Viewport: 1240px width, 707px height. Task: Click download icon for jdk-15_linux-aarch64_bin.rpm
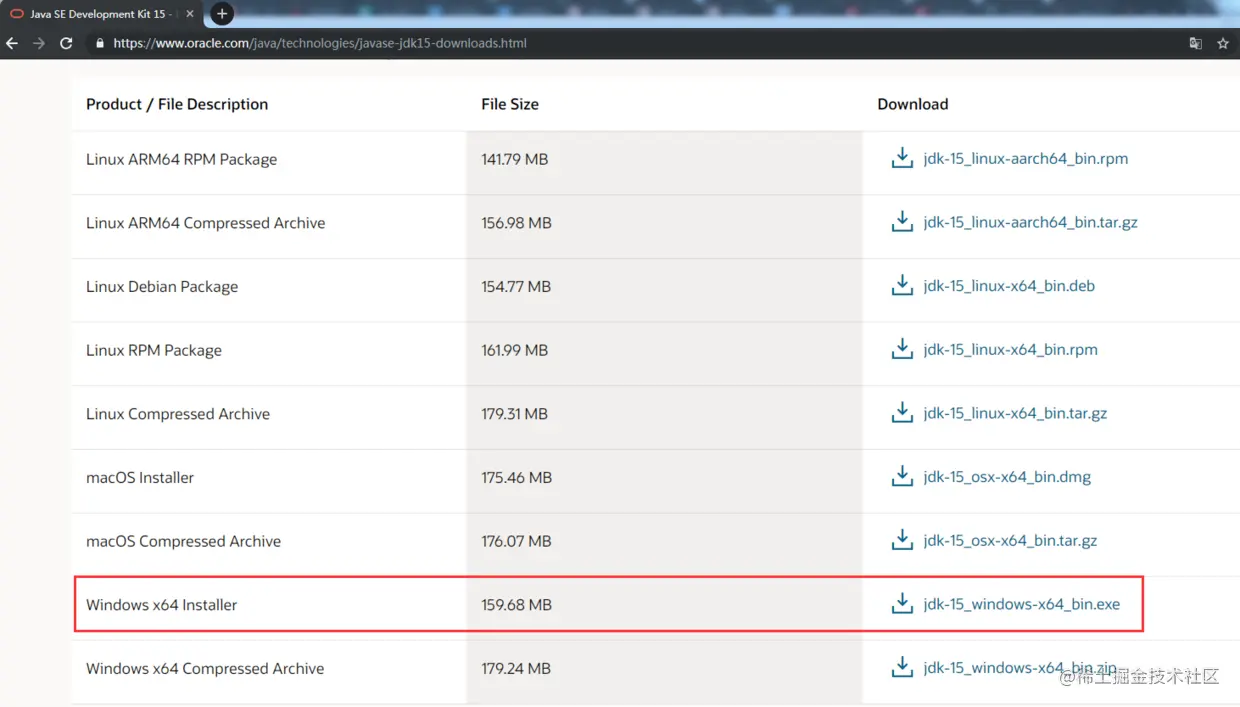pos(902,158)
